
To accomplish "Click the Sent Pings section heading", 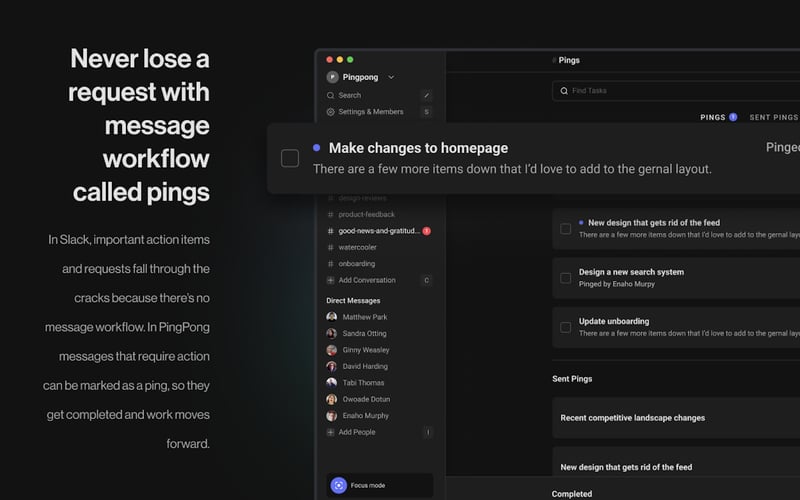I will pos(572,379).
